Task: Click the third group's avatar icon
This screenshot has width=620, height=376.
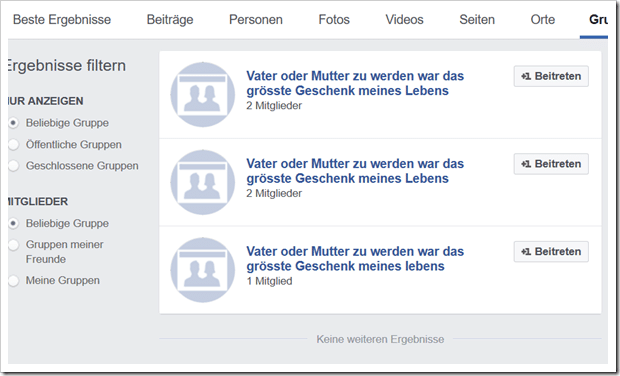Action: coord(203,270)
